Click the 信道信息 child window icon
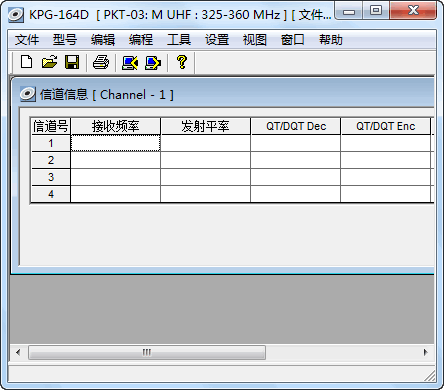Screen dimensions: 444x390 click(x=27, y=94)
